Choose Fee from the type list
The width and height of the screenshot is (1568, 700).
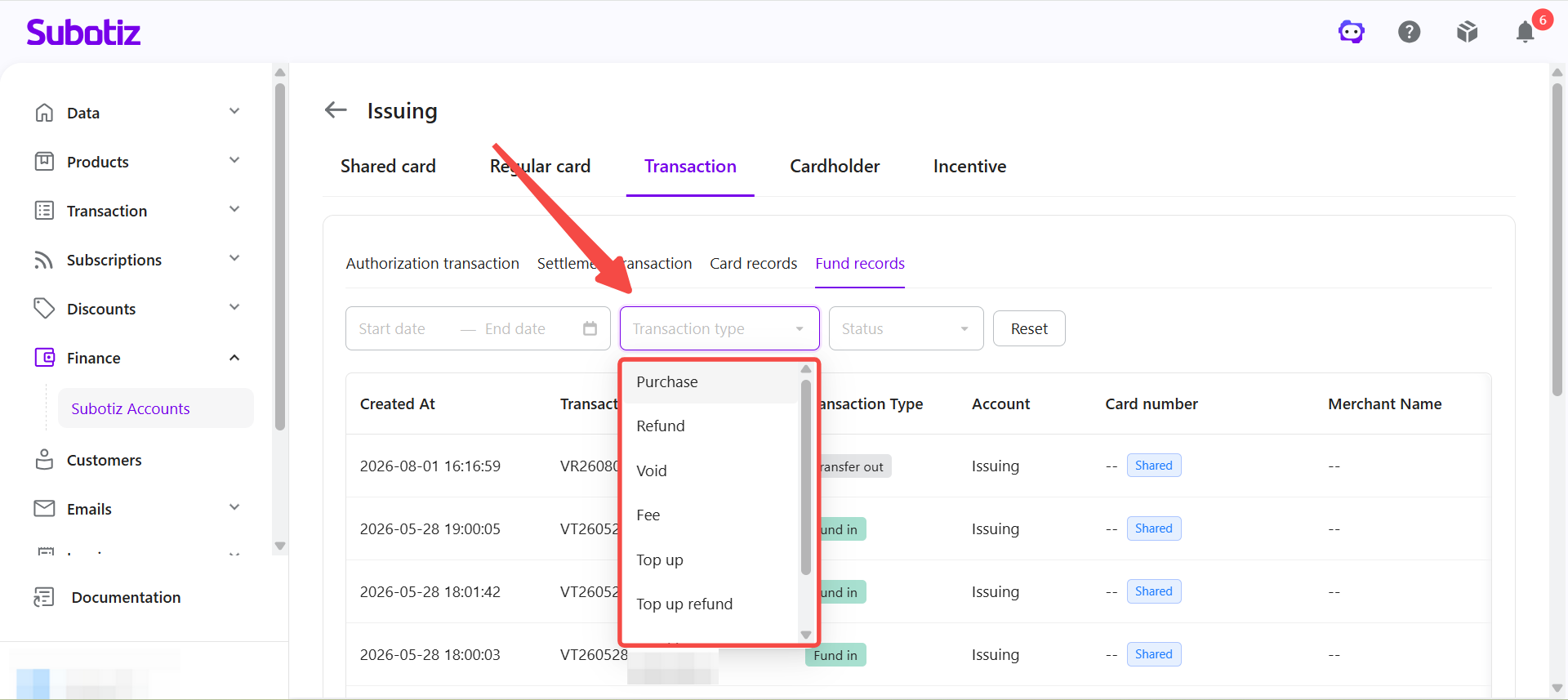coord(710,515)
